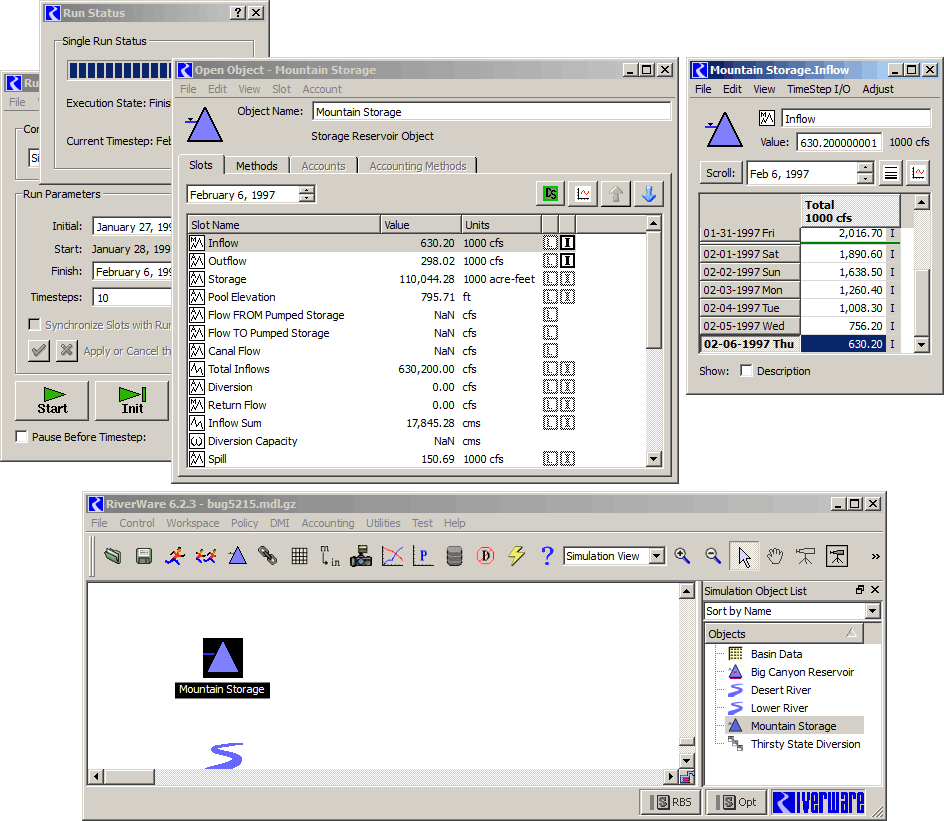Click the Object Name input field
The image size is (944, 821).
coord(491,111)
